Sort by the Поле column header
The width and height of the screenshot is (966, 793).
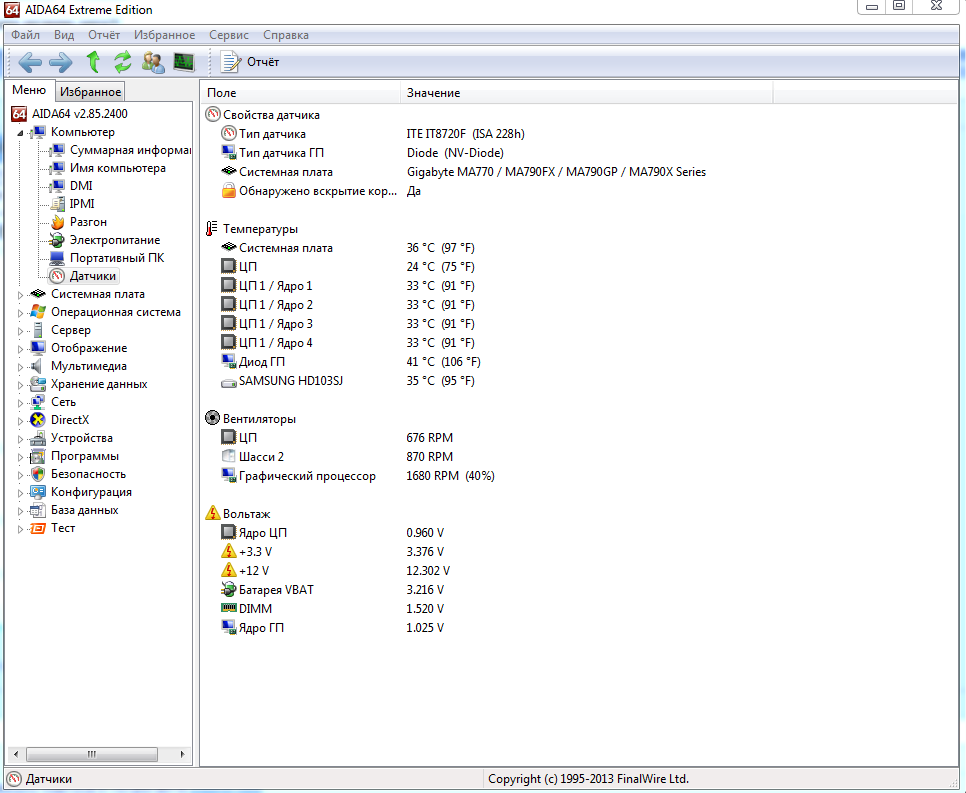tap(300, 93)
